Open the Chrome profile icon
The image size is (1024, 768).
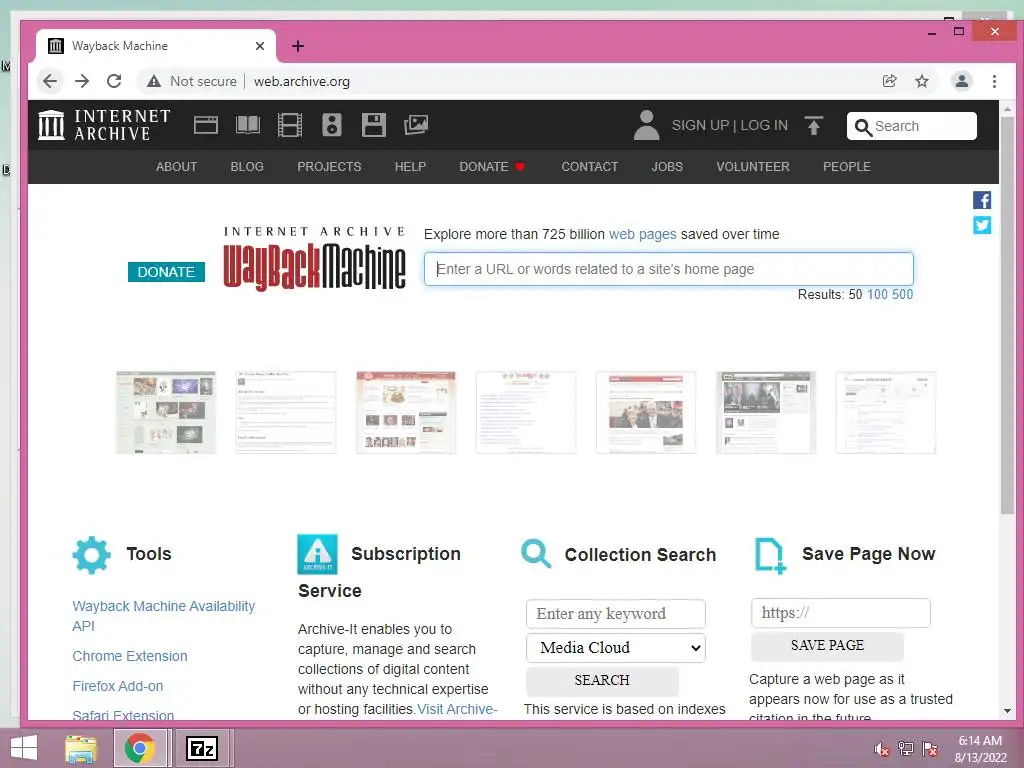pos(961,81)
